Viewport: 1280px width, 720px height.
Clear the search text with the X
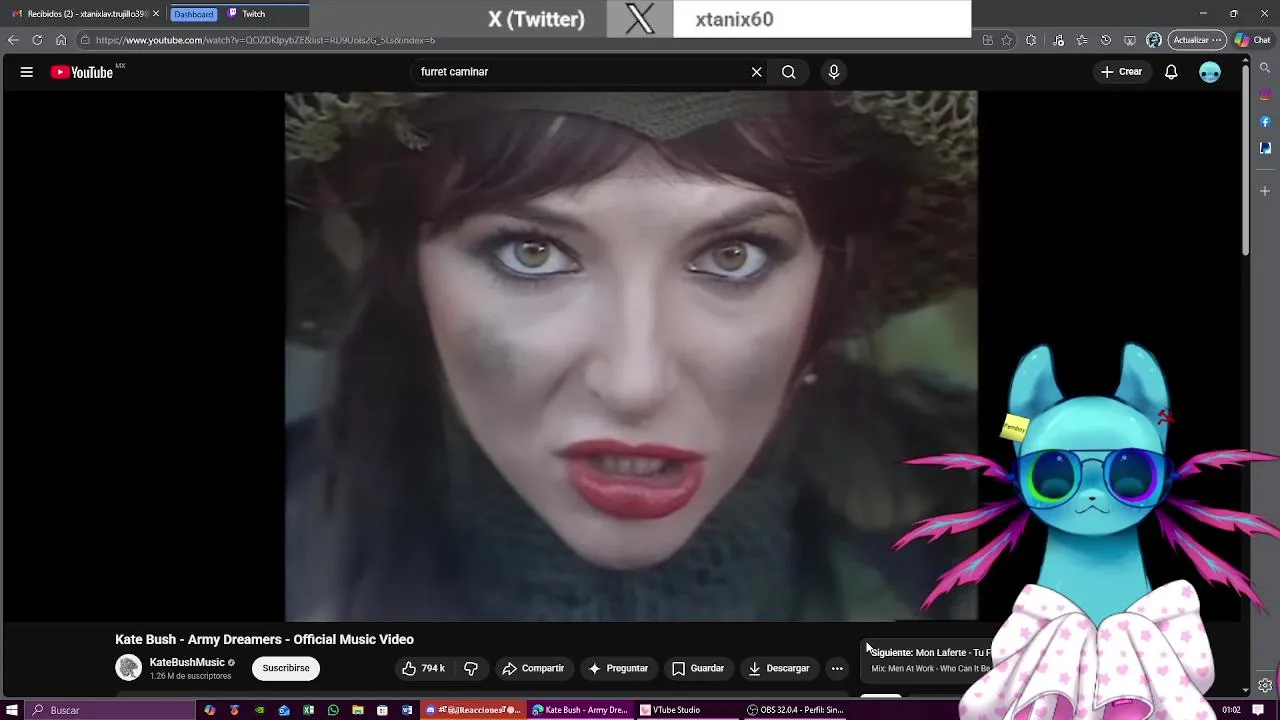click(757, 72)
